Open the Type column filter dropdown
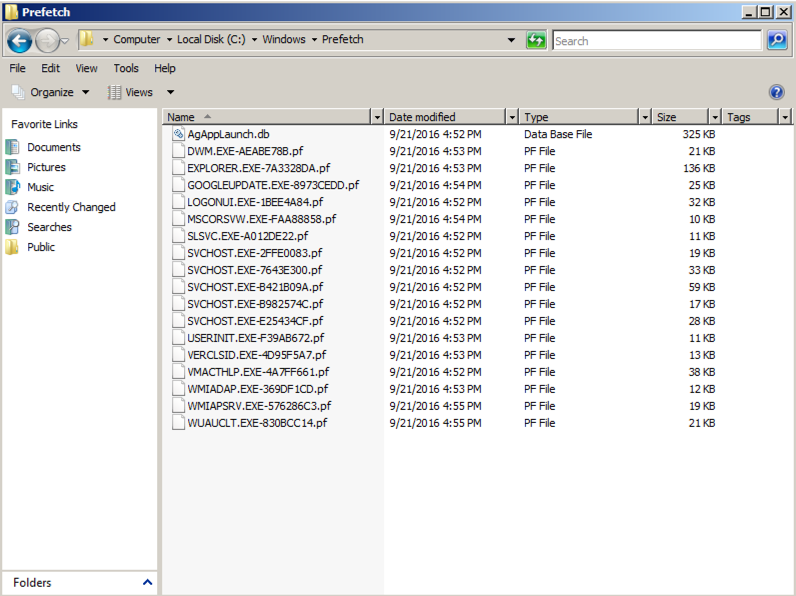This screenshot has width=796, height=596. (645, 117)
